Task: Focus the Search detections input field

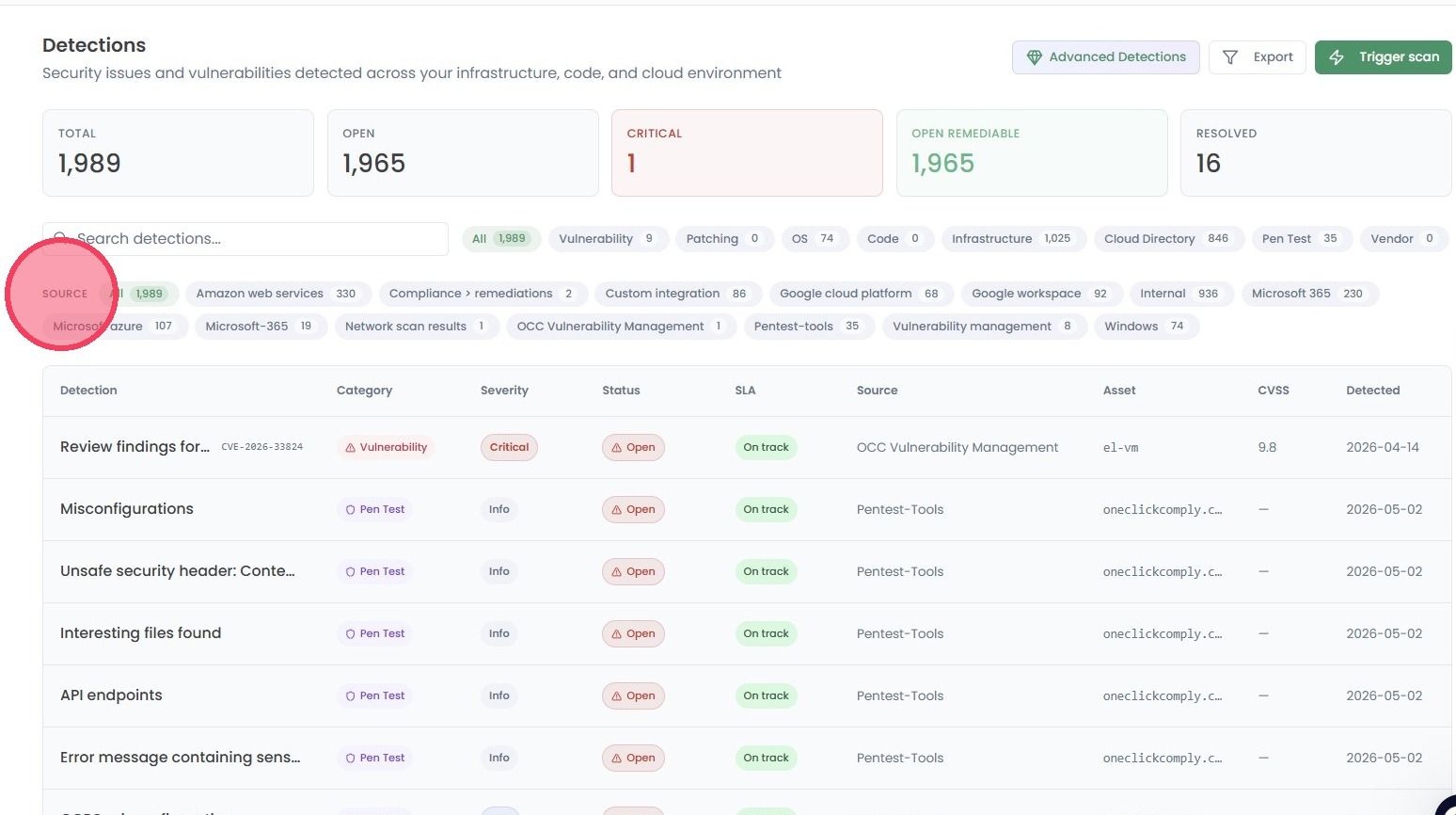Action: (245, 239)
